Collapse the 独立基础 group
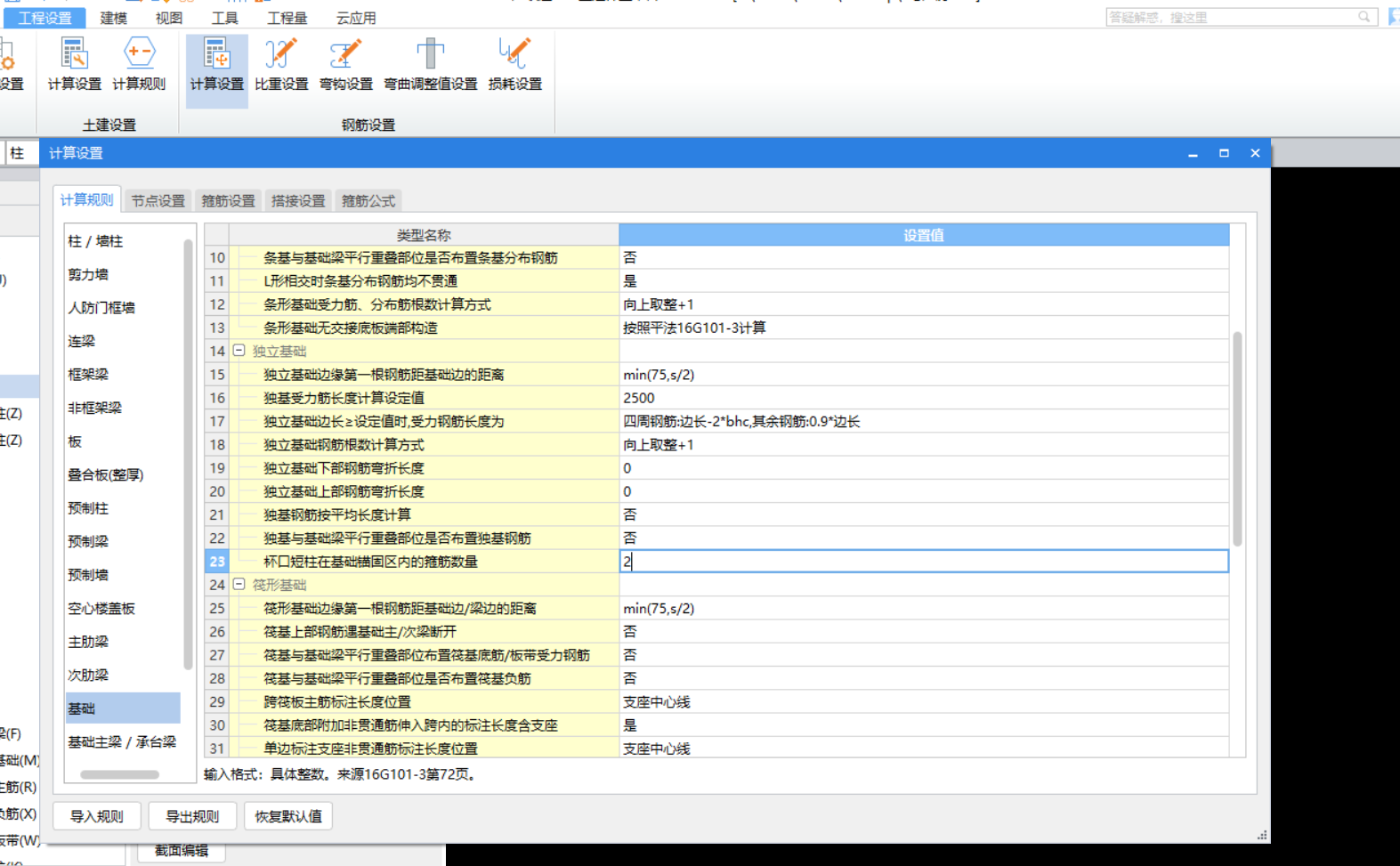 (x=239, y=351)
